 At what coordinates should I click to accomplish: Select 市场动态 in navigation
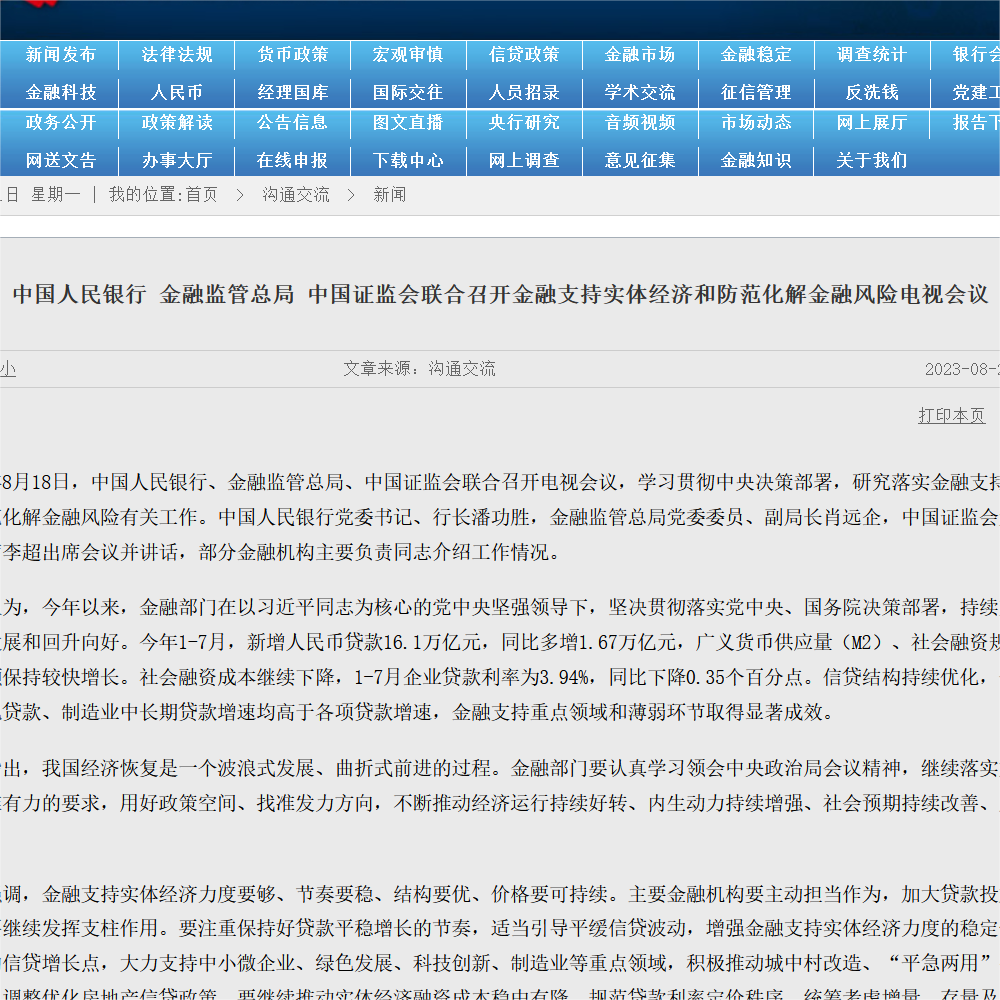(x=756, y=122)
